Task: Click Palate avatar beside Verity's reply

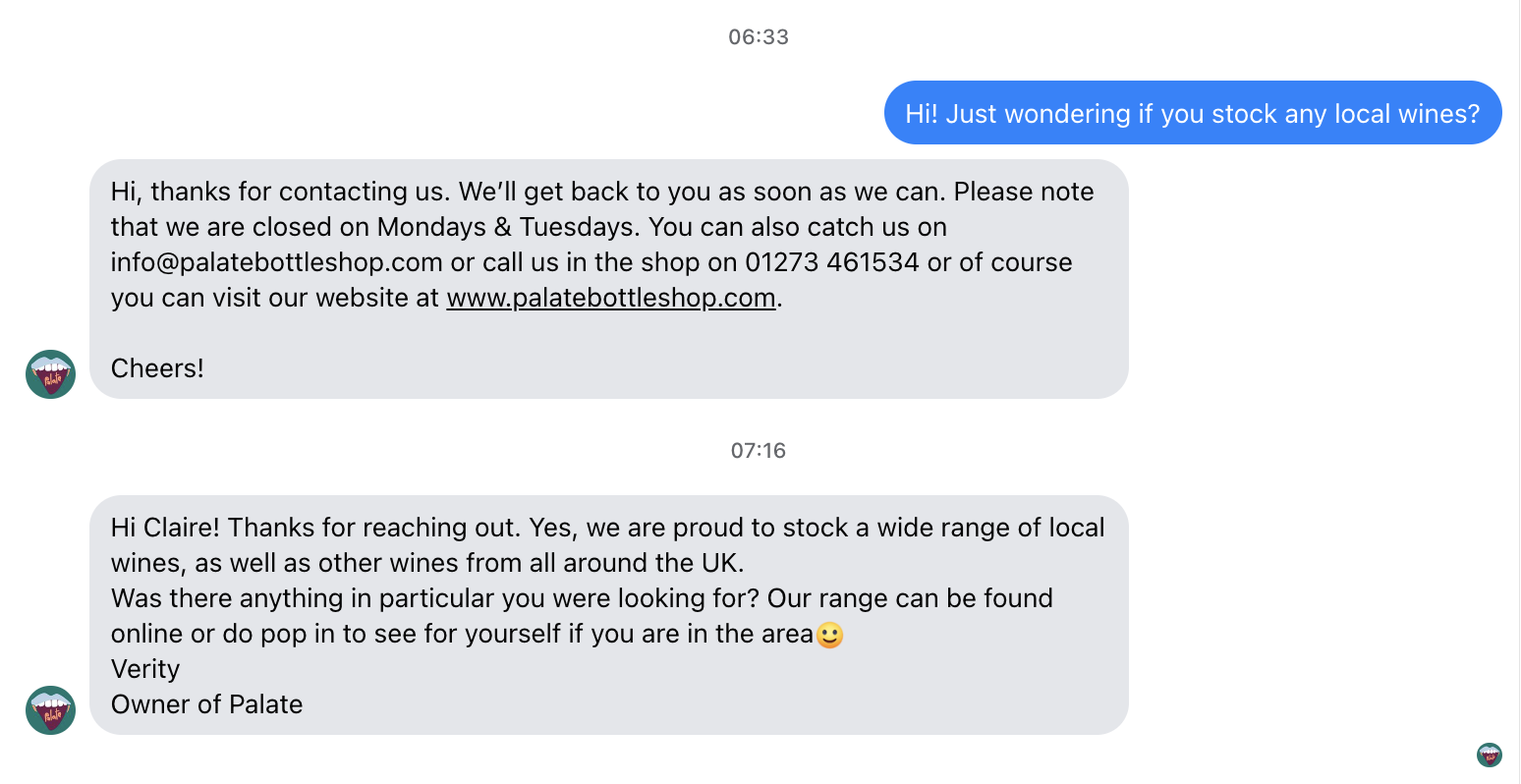Action: tap(50, 710)
